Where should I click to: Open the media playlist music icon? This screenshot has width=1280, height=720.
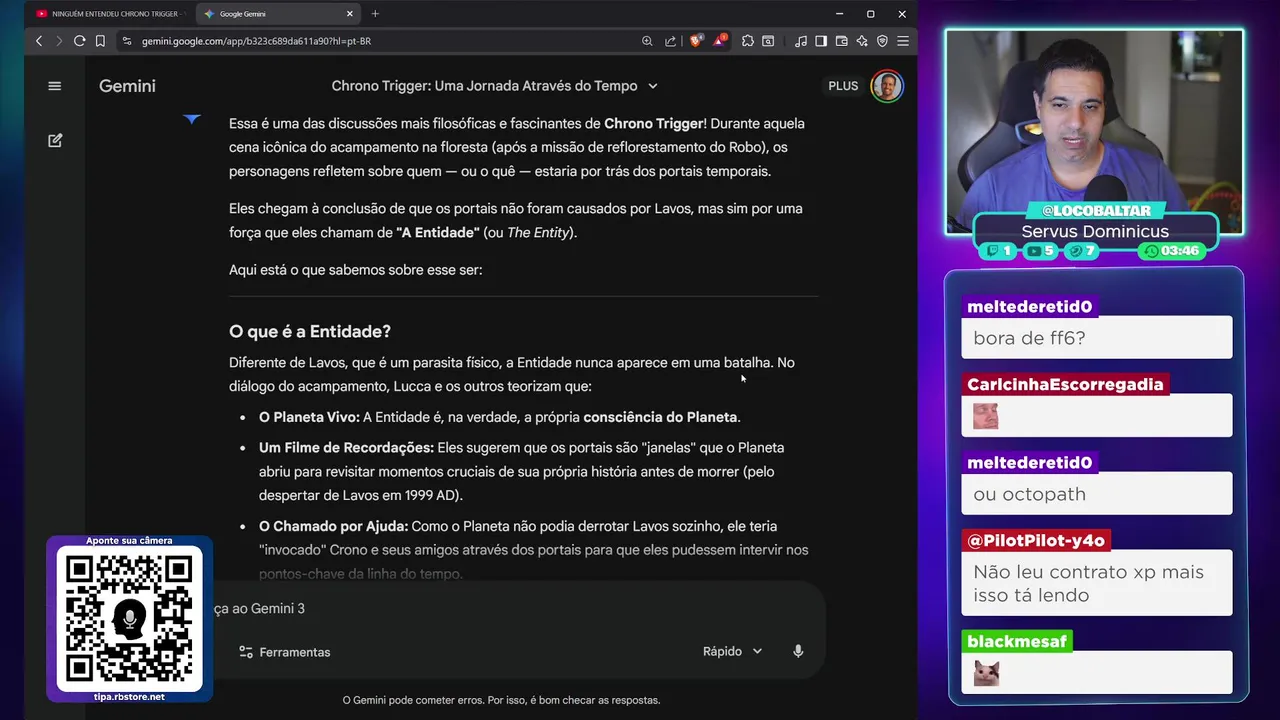(801, 41)
